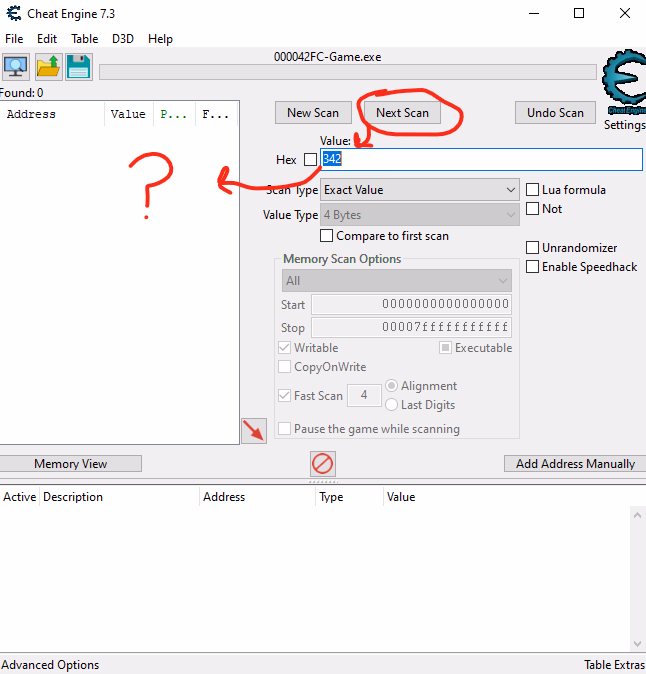Maximize the Cheat Engine window
The image size is (646, 674).
pos(579,13)
